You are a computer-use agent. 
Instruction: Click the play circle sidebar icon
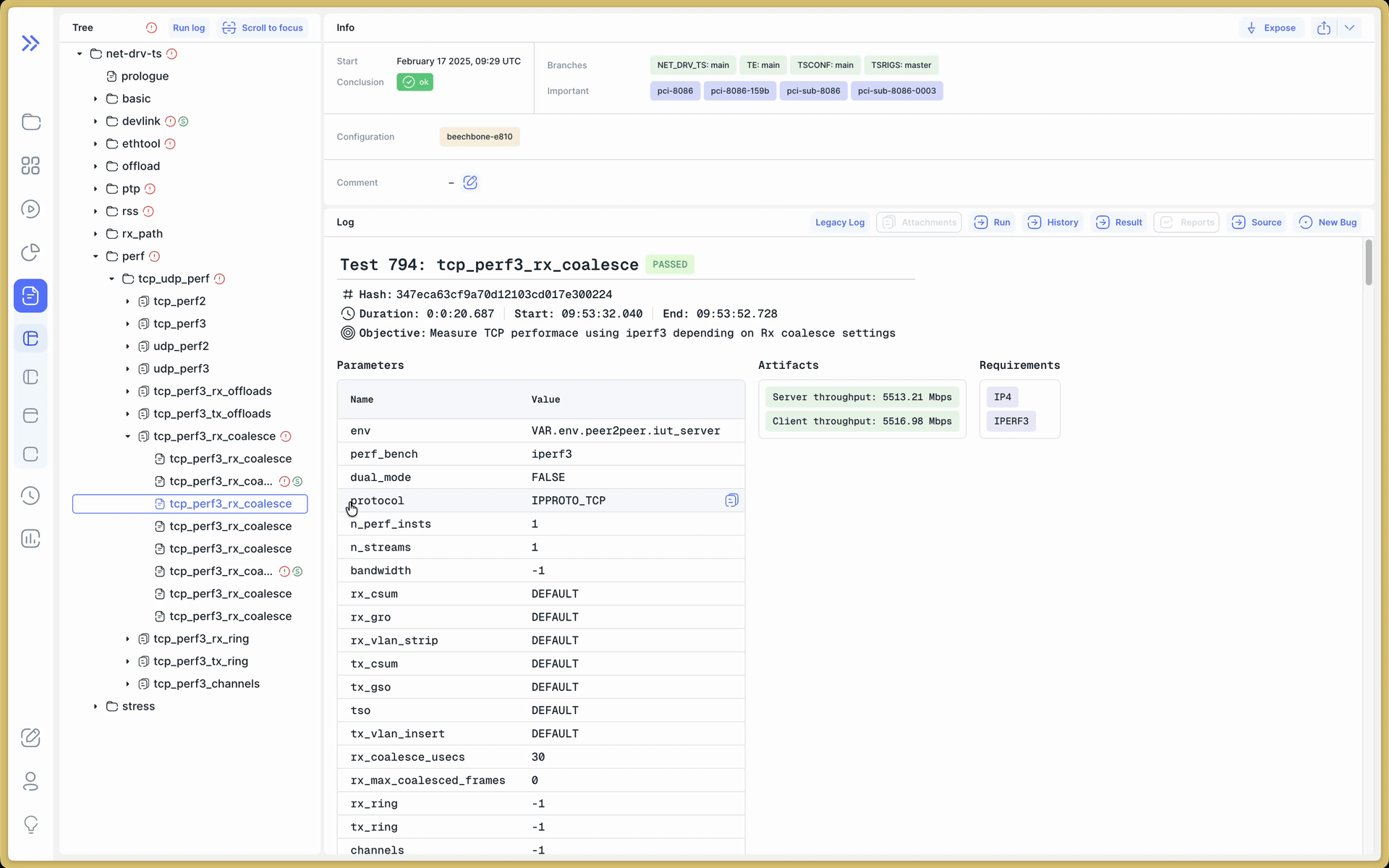(30, 209)
